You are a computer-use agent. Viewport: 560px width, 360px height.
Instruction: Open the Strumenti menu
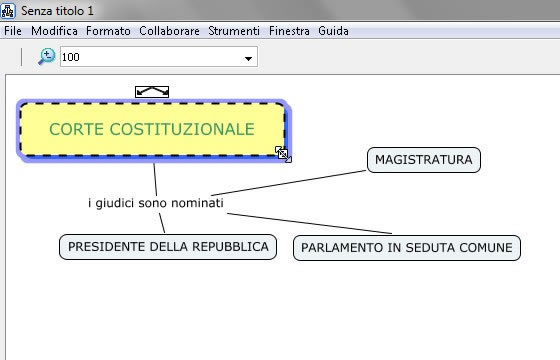coord(234,31)
